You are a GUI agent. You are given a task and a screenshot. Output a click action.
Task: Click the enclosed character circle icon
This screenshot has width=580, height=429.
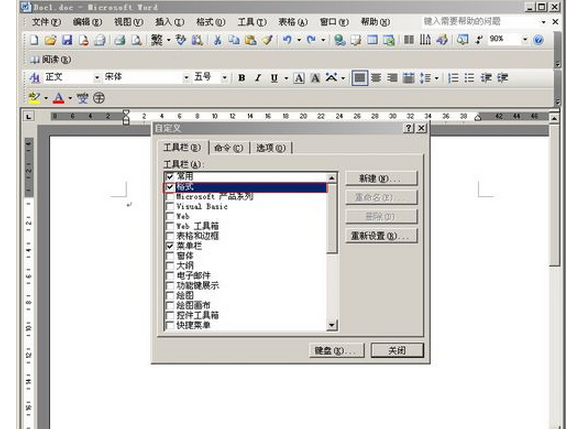(99, 98)
